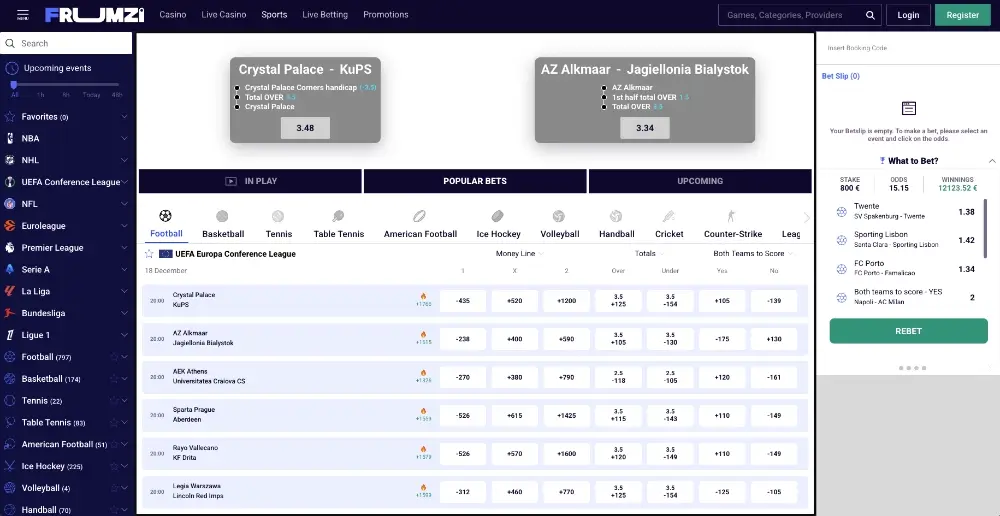The width and height of the screenshot is (1000, 516).
Task: Open the Promotions page
Action: click(x=386, y=15)
